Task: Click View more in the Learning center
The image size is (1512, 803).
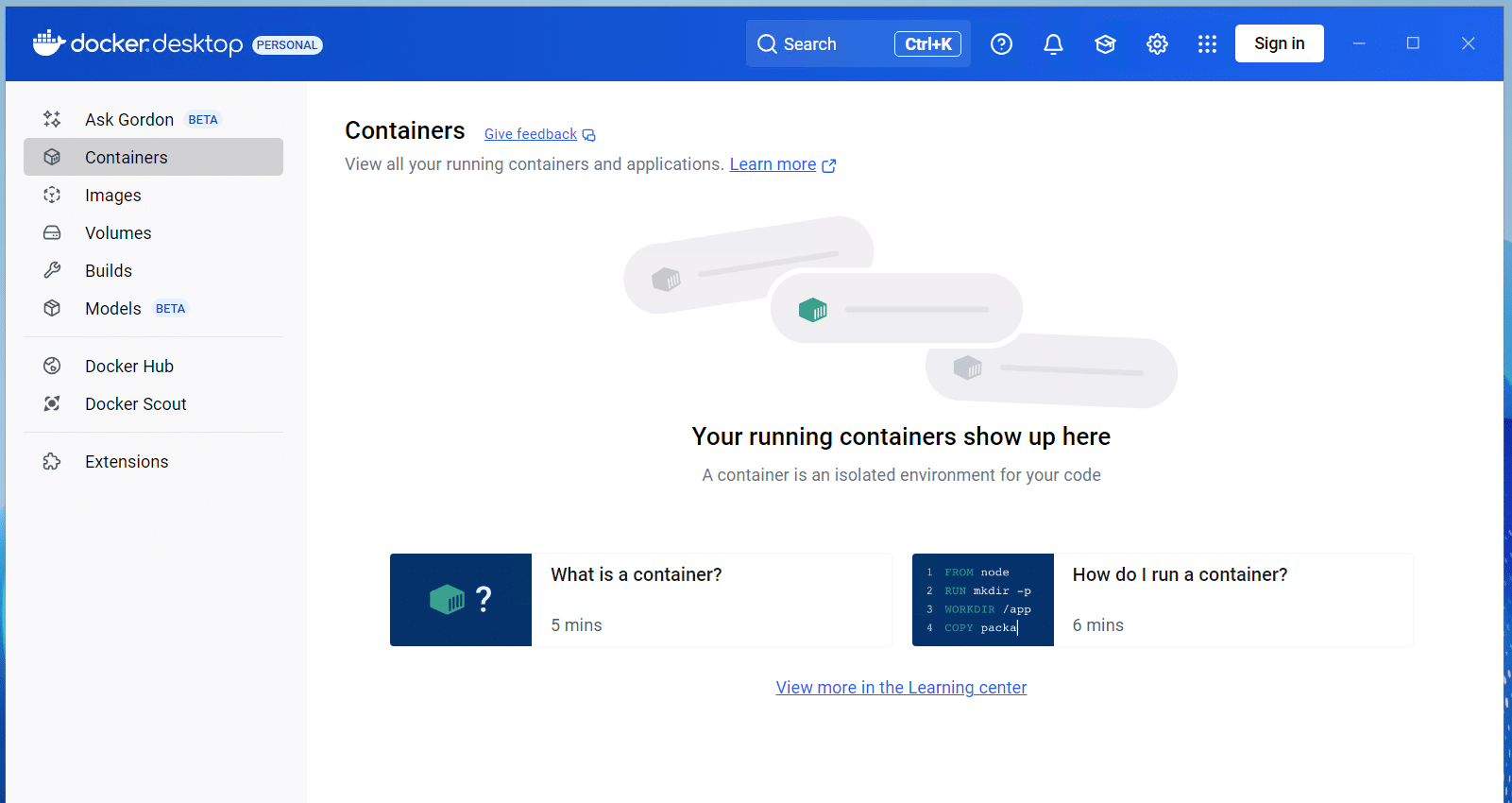Action: click(x=901, y=688)
